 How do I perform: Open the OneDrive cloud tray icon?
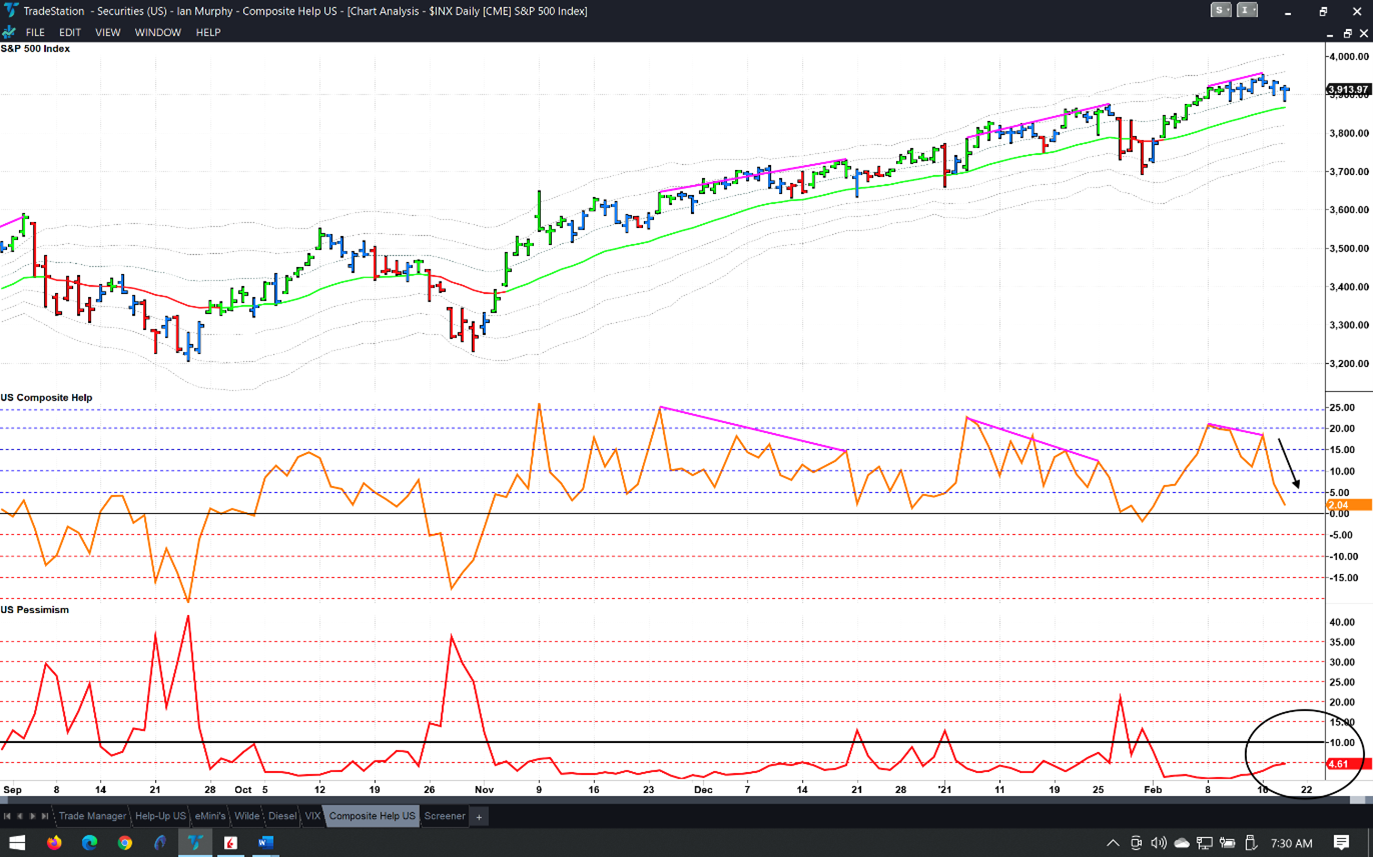[x=1181, y=843]
